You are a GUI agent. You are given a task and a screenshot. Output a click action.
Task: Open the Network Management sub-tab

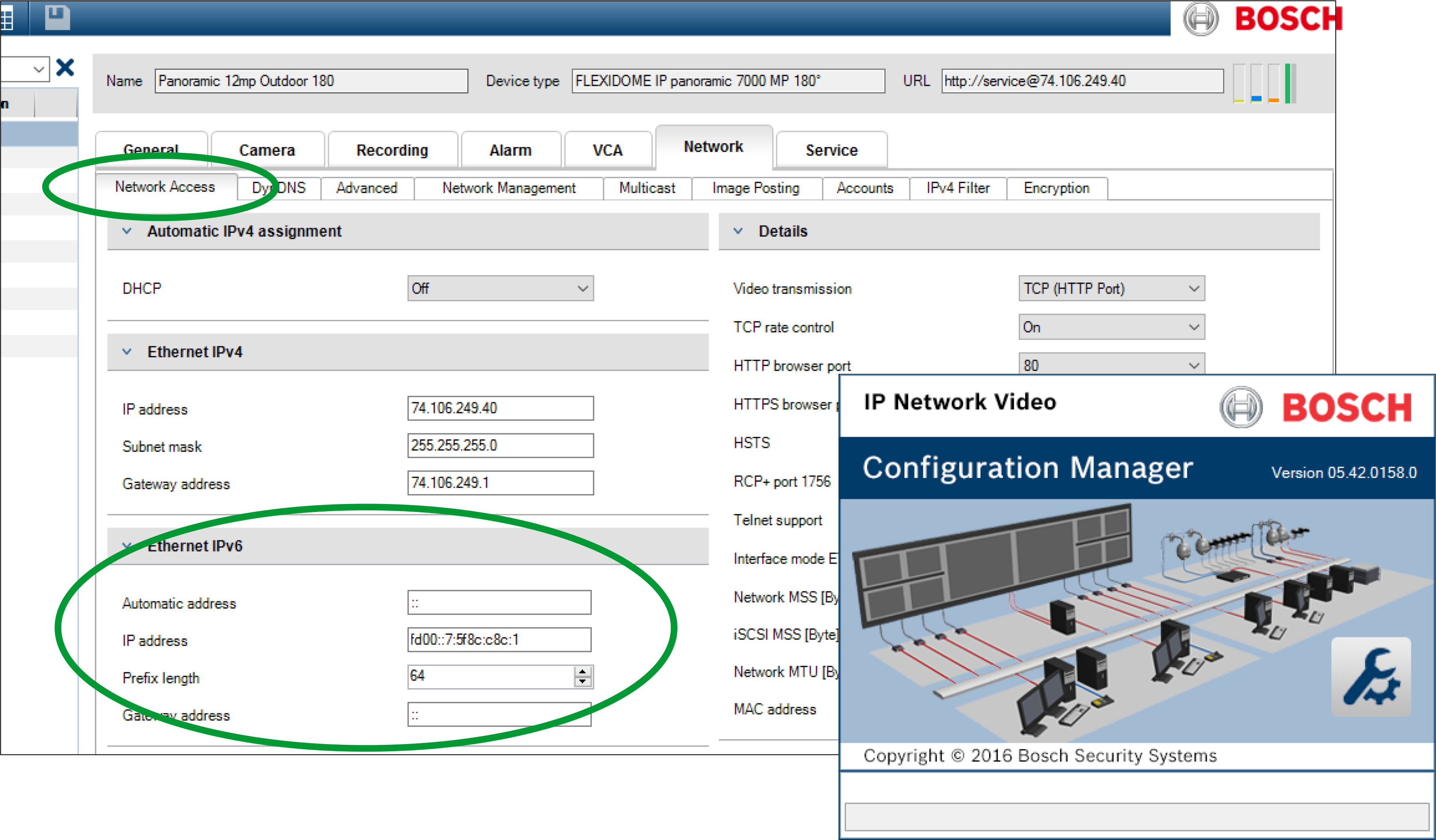tap(509, 188)
